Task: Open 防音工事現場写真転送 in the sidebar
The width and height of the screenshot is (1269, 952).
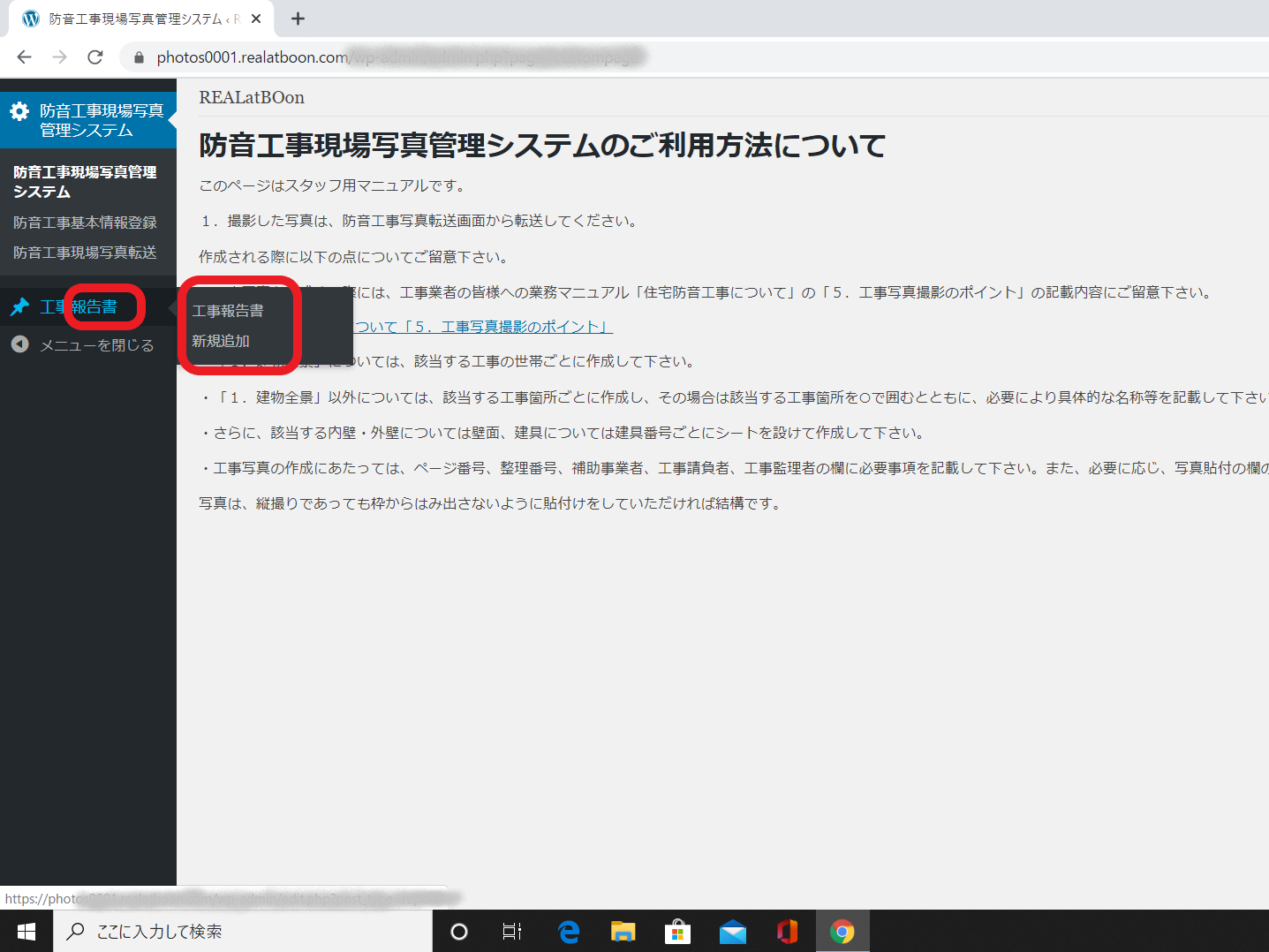Action: [x=85, y=253]
